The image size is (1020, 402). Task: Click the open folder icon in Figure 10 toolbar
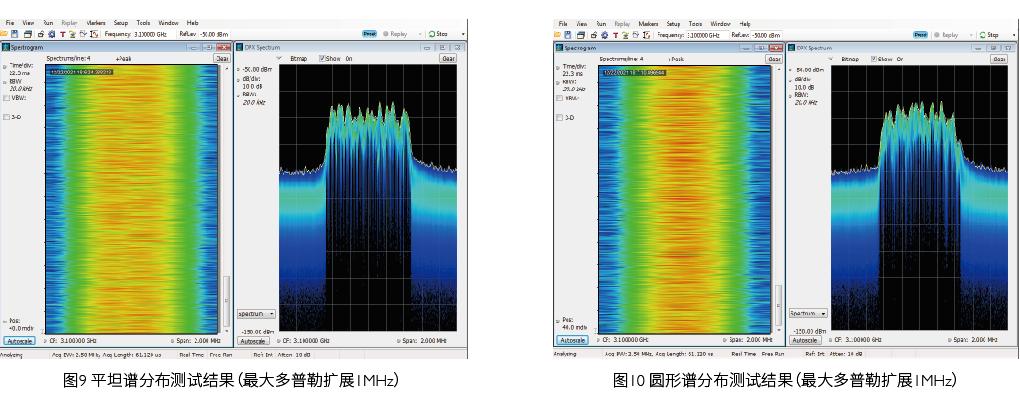coord(557,35)
